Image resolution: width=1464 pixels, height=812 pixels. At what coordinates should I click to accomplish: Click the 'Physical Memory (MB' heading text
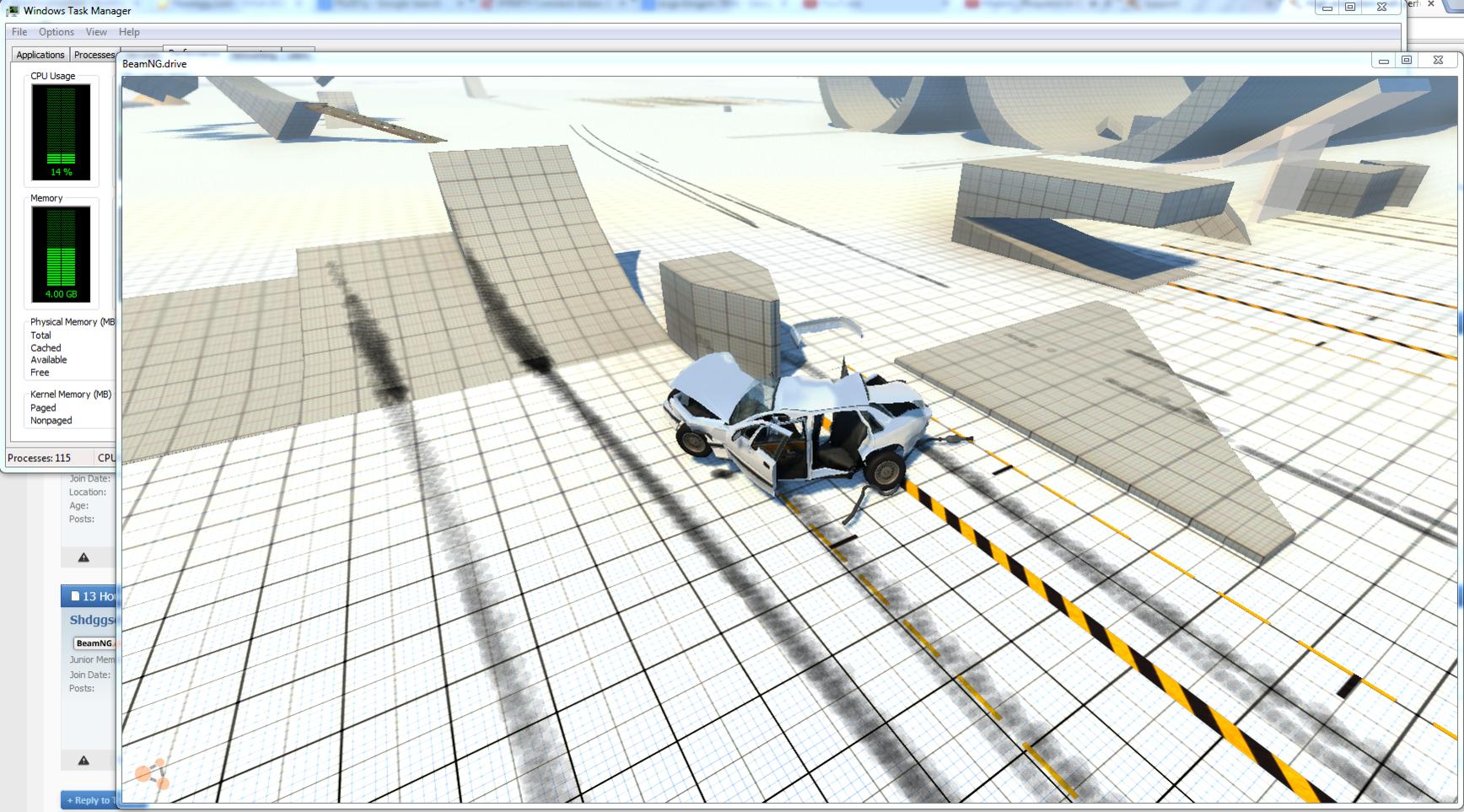click(x=73, y=322)
